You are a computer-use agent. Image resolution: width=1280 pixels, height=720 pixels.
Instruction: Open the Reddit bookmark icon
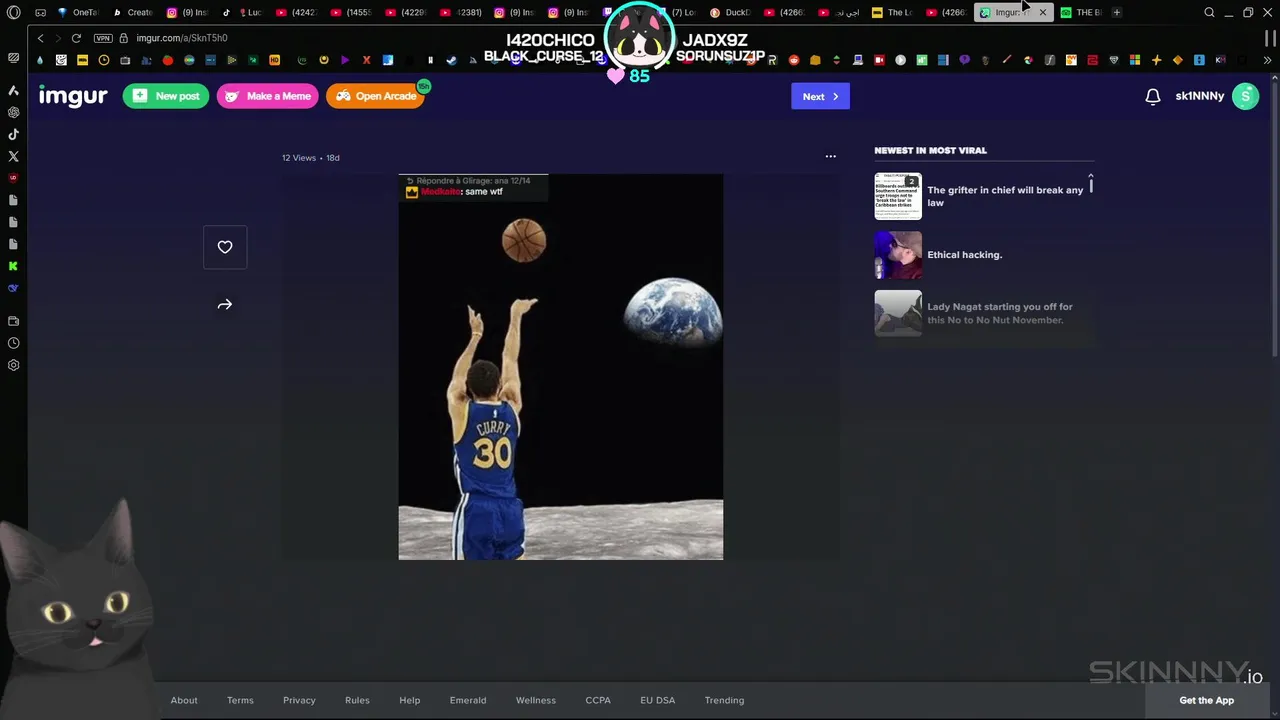pyautogui.click(x=794, y=60)
